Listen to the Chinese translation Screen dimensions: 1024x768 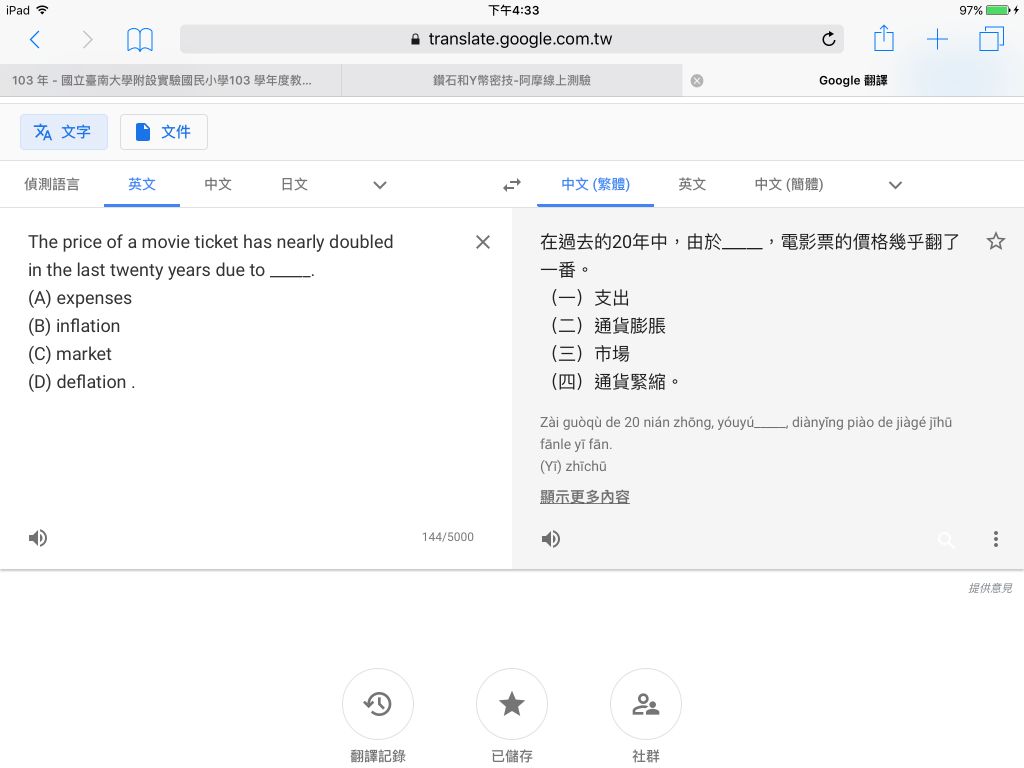point(550,538)
